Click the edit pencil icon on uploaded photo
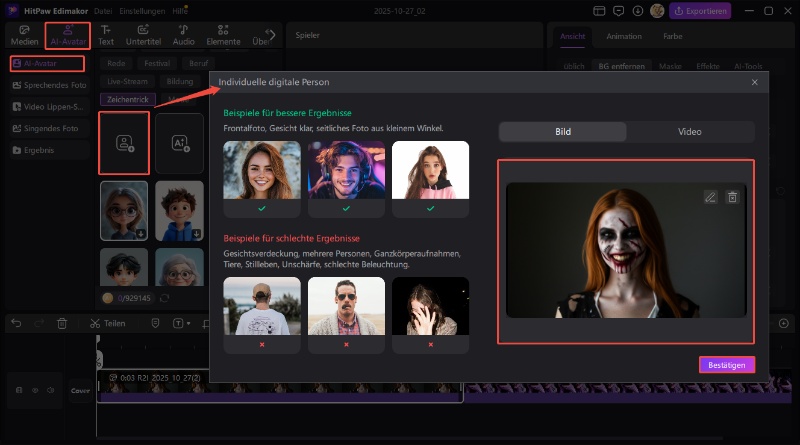The image size is (800, 445). coord(711,198)
